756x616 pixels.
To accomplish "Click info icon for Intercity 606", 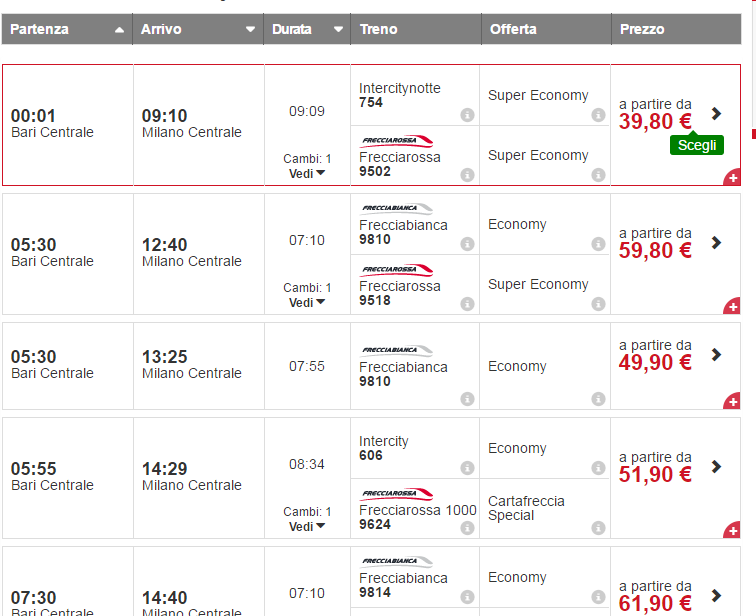I will pyautogui.click(x=467, y=468).
